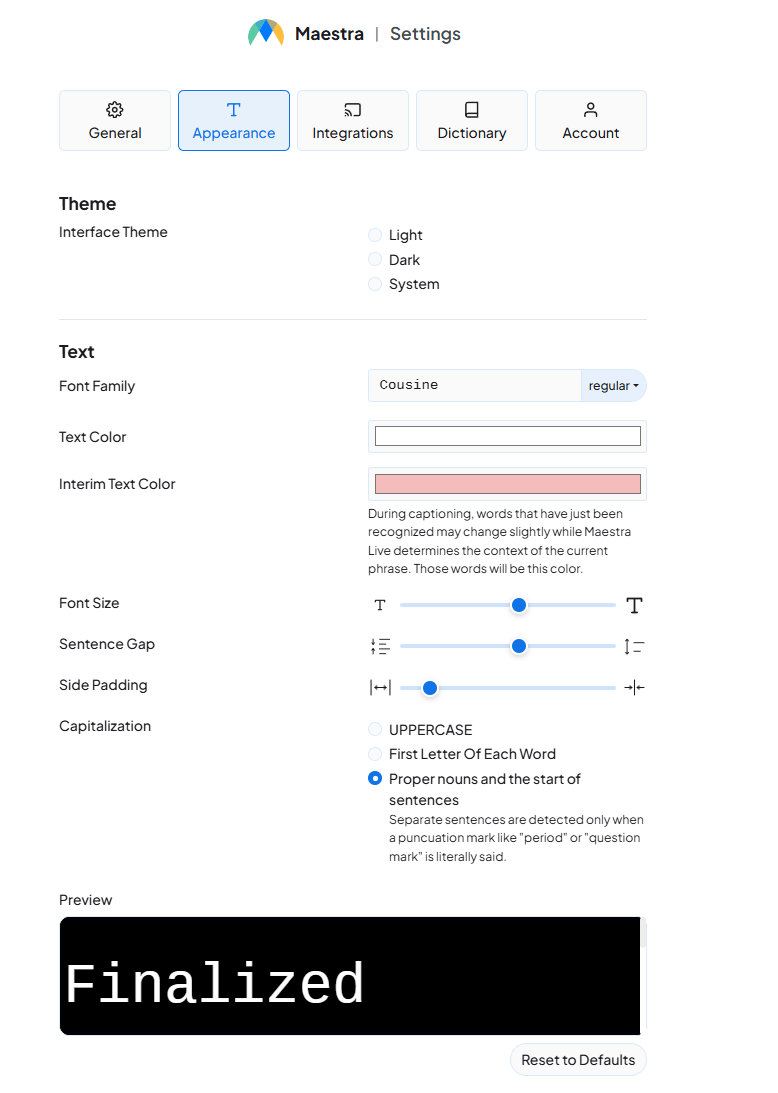This screenshot has width=778, height=1093.
Task: Click the small T font size icon
Action: coord(380,605)
